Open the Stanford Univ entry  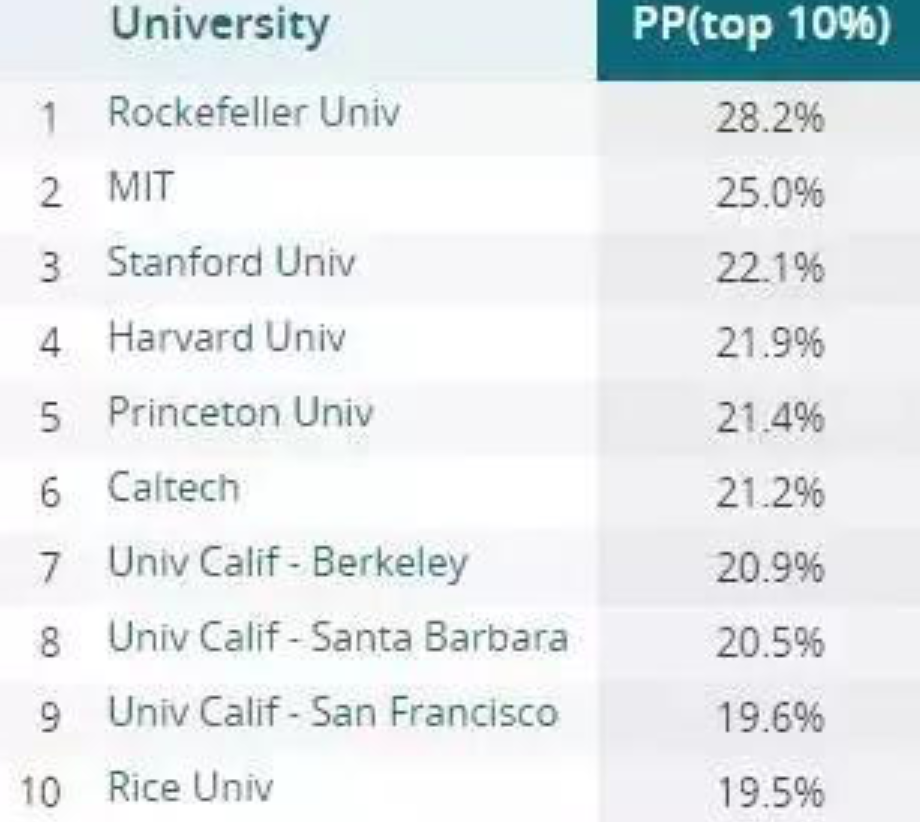231,263
